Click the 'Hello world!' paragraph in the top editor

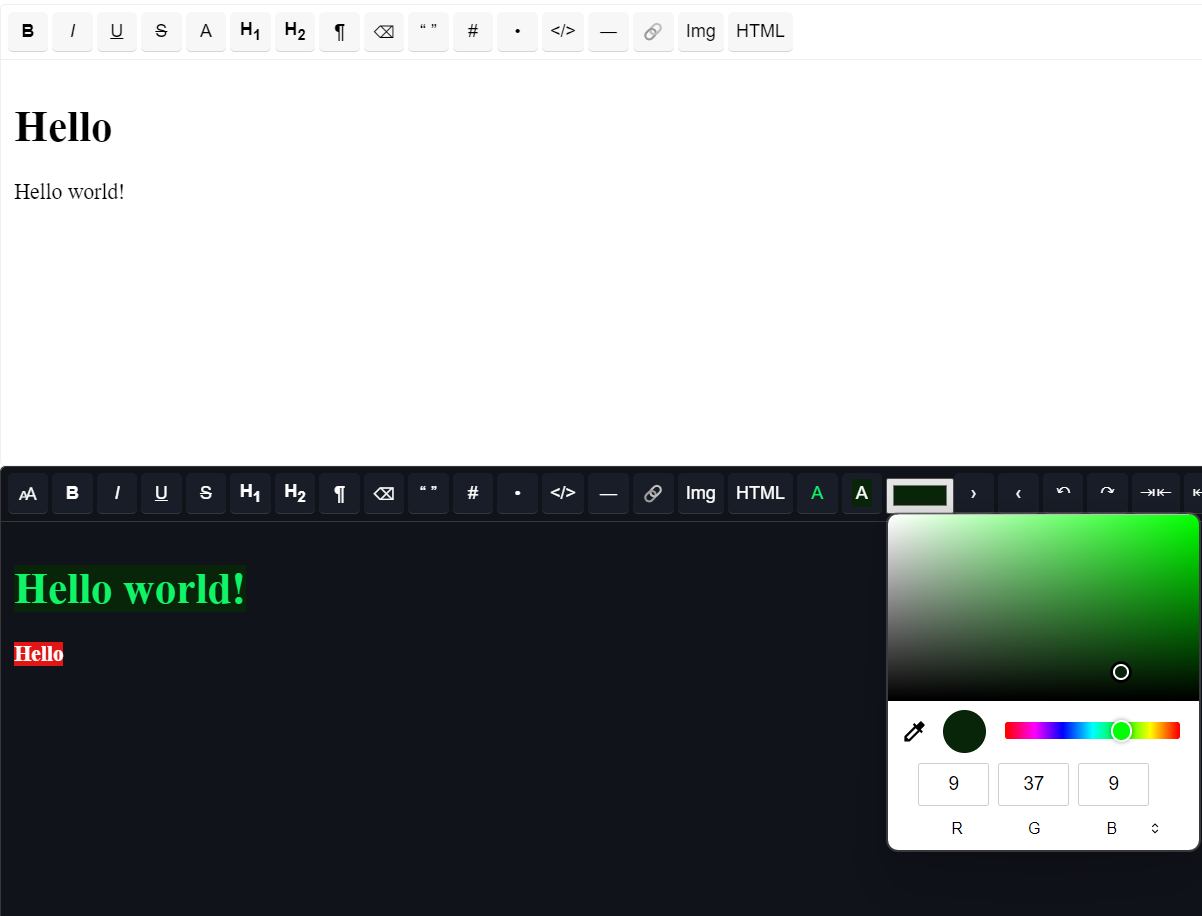pyautogui.click(x=69, y=192)
